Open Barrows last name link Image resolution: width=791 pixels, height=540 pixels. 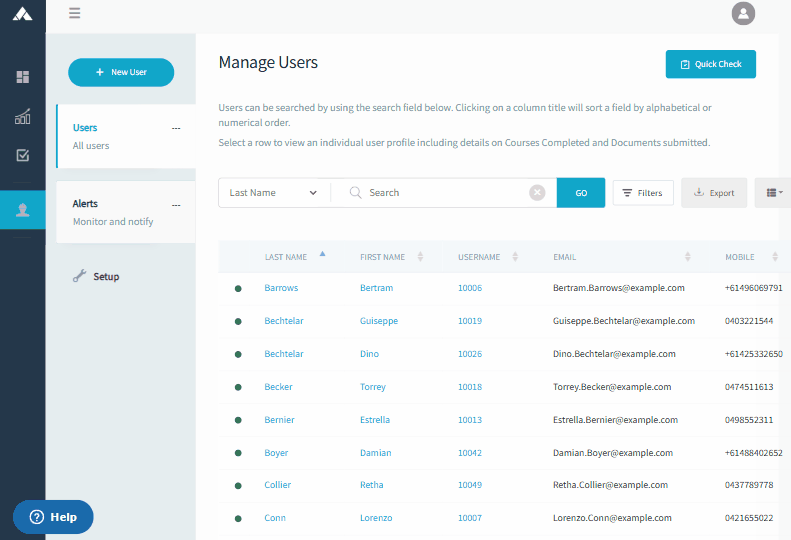(281, 288)
